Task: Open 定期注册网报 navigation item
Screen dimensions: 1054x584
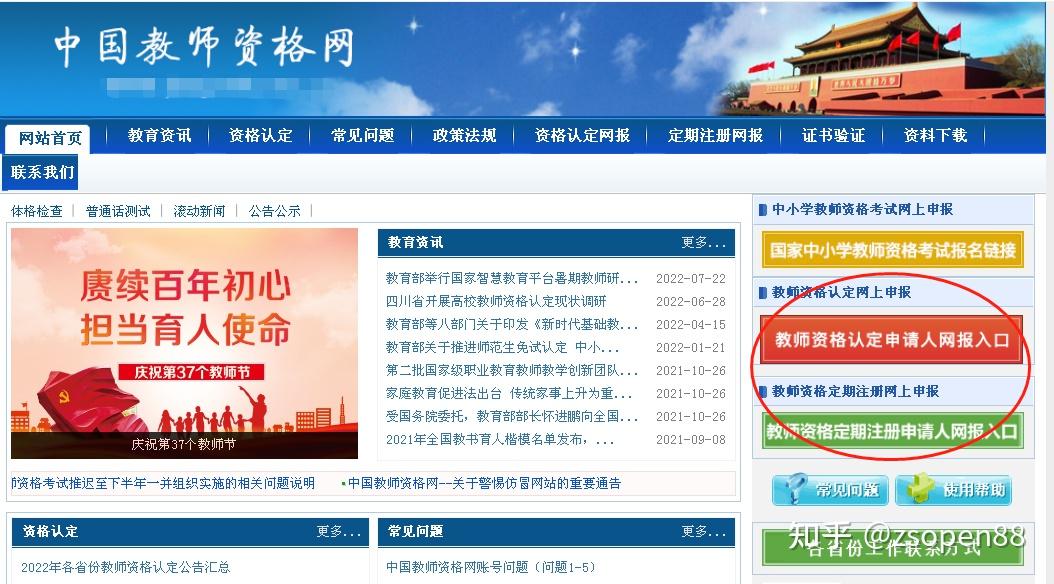Action: pos(715,136)
